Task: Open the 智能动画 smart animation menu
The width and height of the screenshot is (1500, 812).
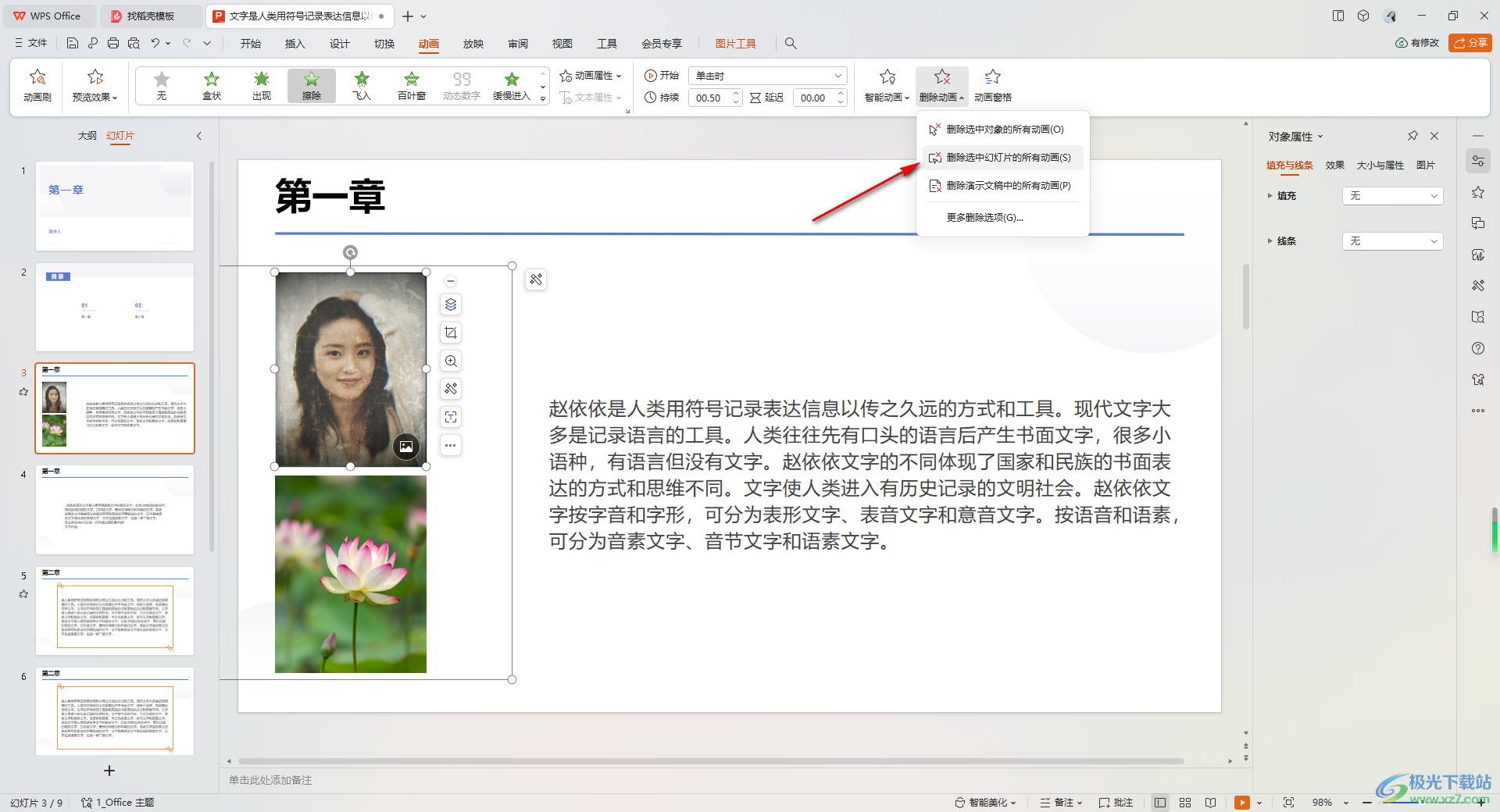Action: pos(887,85)
